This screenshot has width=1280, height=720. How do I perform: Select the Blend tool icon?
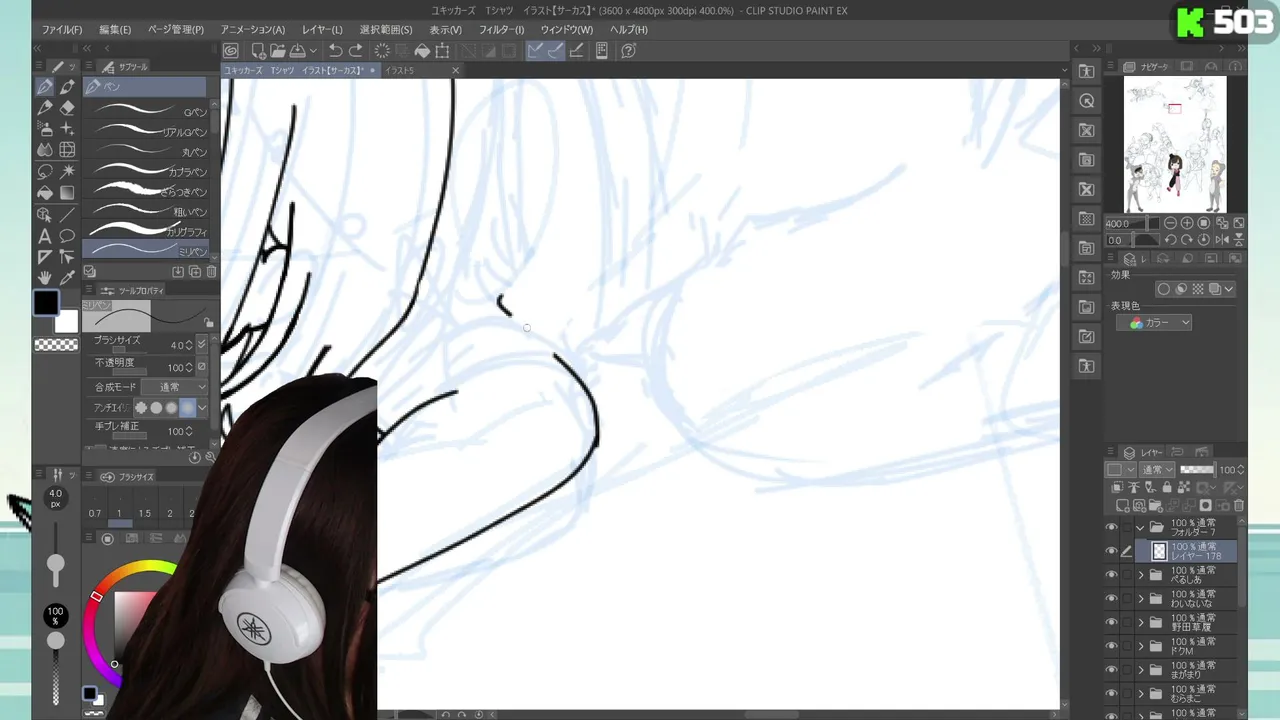(x=45, y=150)
